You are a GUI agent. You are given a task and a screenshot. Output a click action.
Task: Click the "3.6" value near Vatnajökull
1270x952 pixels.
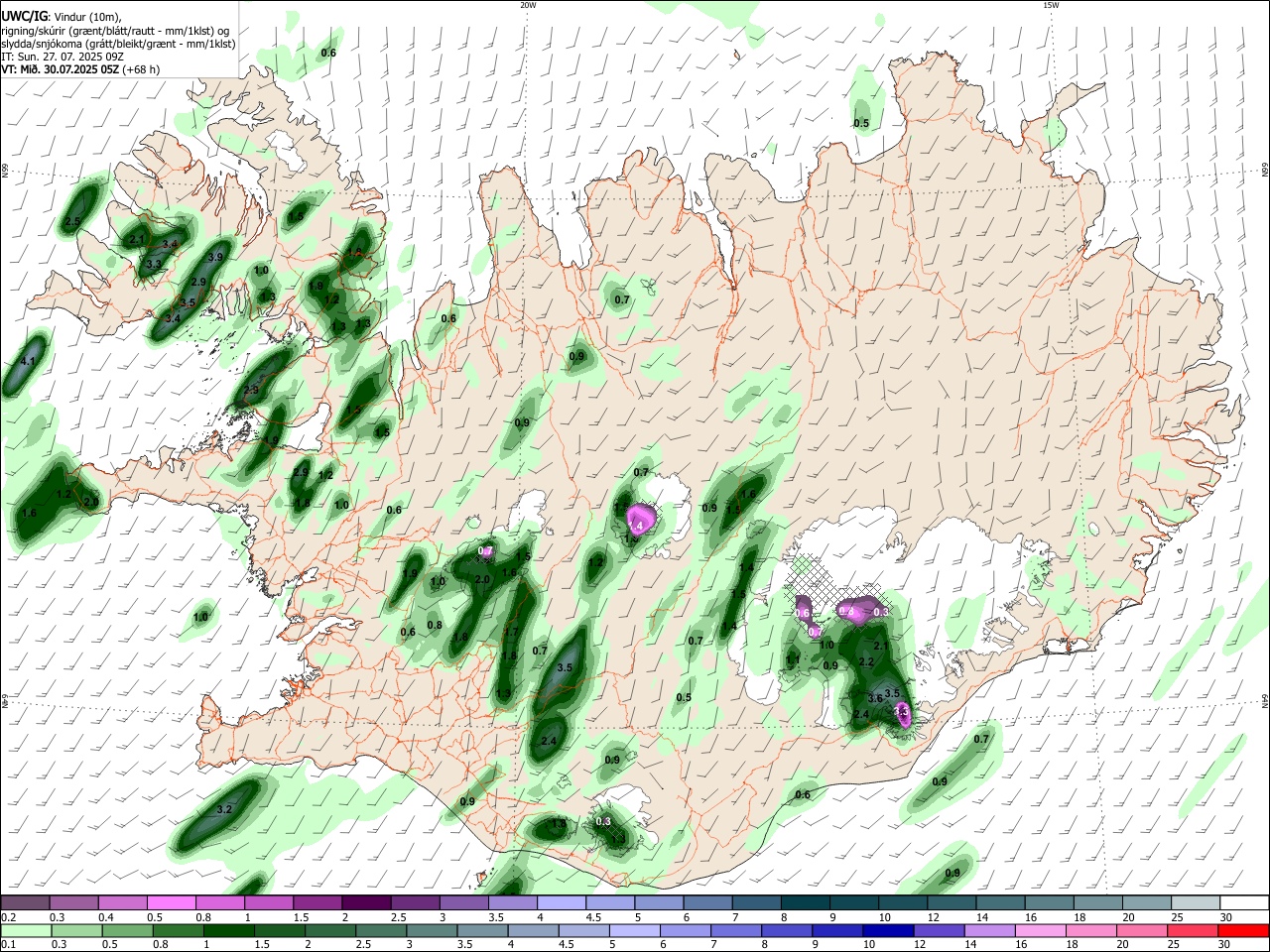[875, 699]
